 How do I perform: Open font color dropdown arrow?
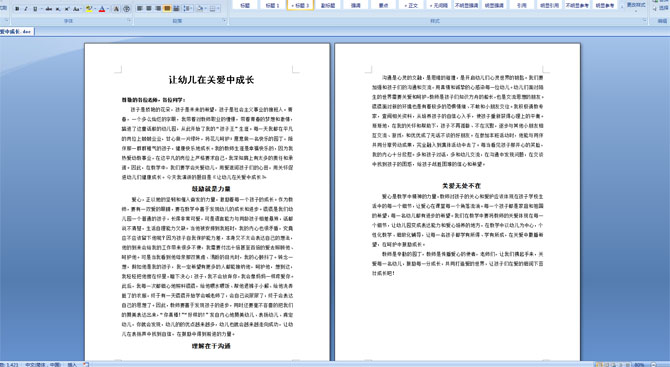tap(108, 9)
